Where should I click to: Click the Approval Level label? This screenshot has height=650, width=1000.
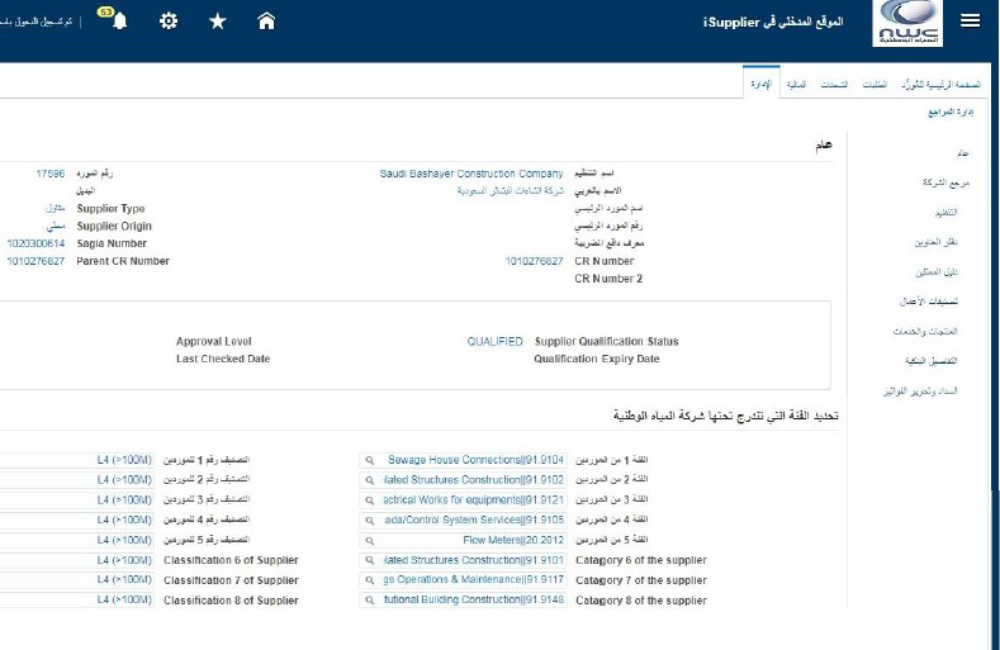point(214,341)
